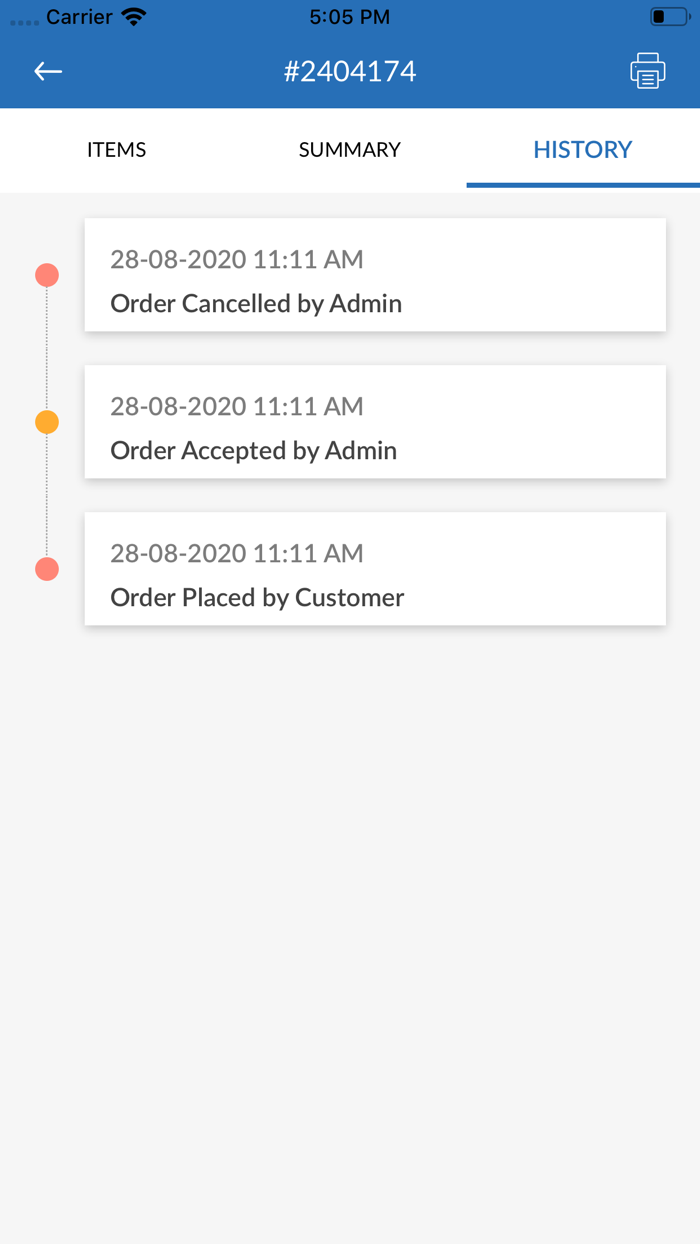Tap the timestamp on the accepted entry
The image size is (700, 1244).
(236, 407)
